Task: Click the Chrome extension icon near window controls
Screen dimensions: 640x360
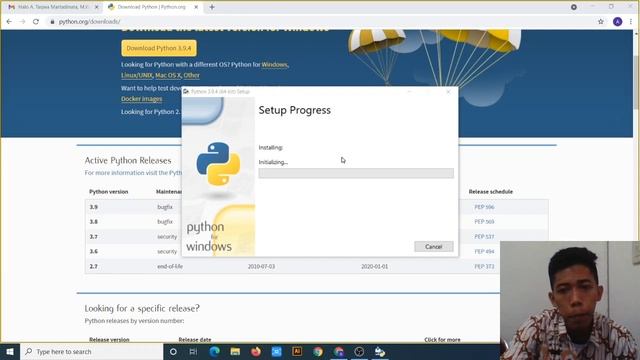Action: click(574, 7)
